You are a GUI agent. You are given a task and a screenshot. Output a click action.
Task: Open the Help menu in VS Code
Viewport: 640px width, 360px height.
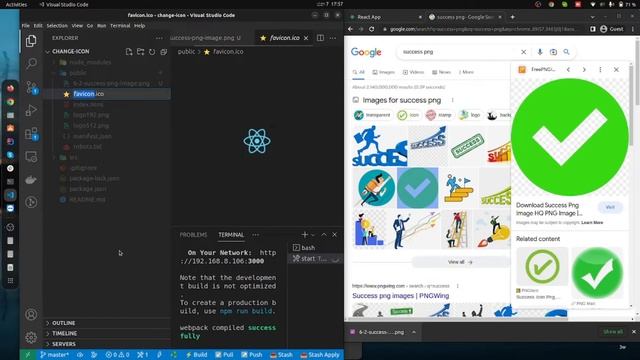(140, 25)
